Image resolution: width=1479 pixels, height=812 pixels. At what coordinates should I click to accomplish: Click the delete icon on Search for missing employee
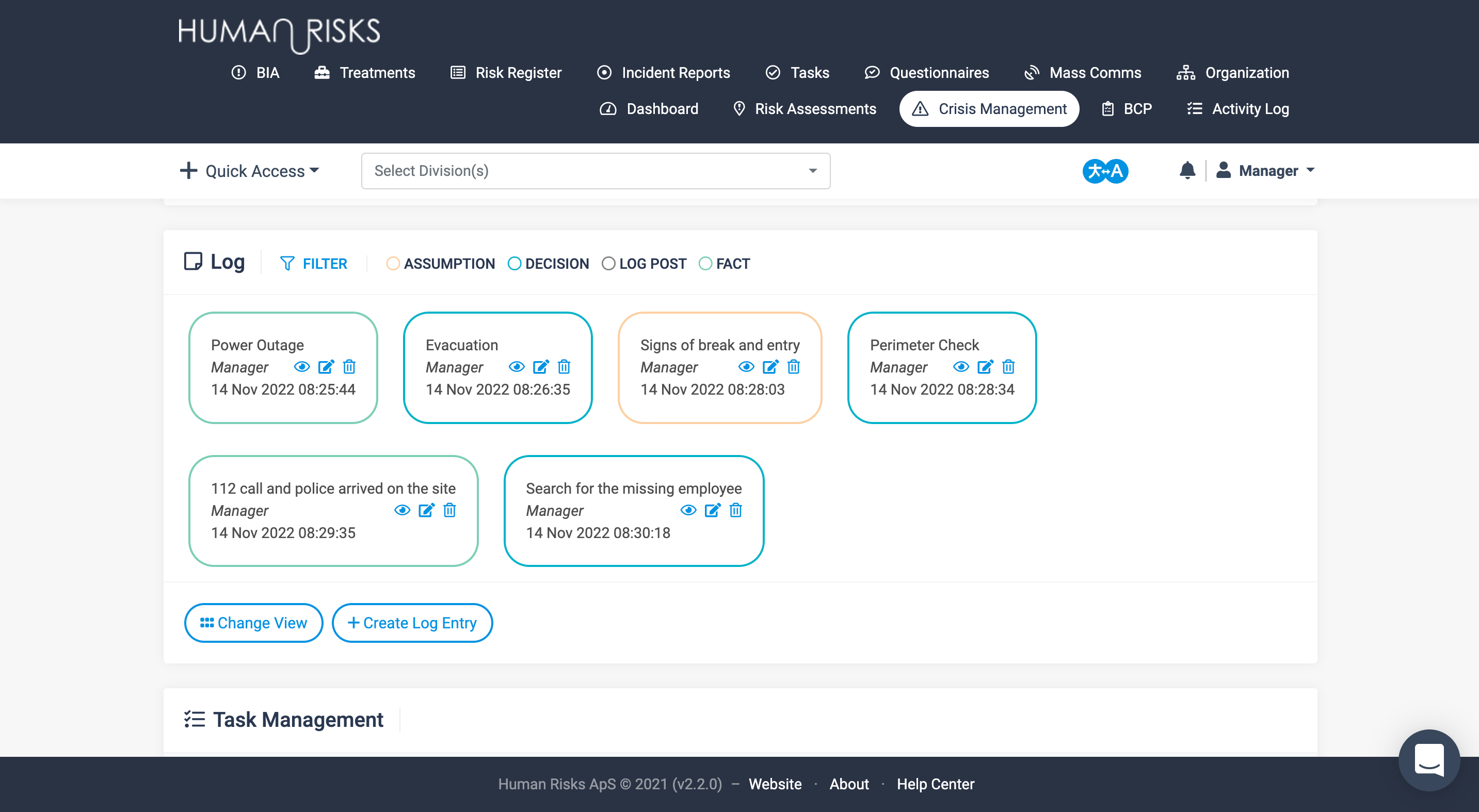point(736,510)
